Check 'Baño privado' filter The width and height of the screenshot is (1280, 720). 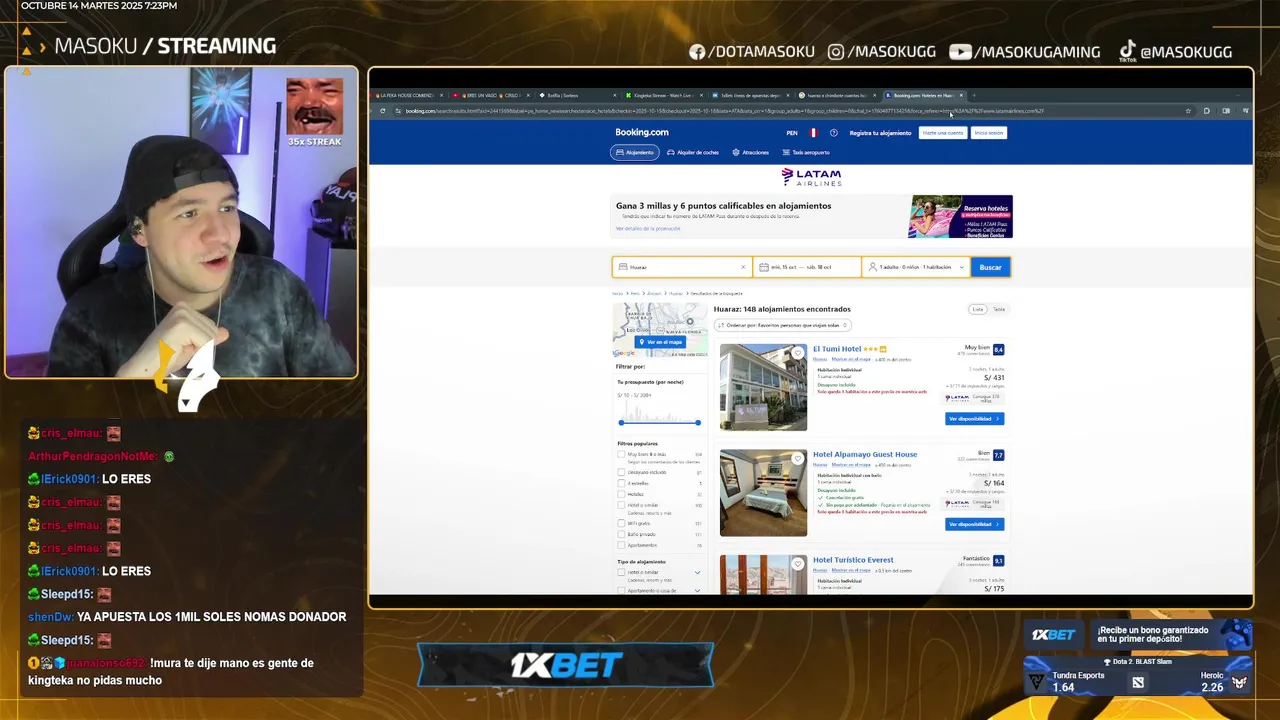[621, 534]
